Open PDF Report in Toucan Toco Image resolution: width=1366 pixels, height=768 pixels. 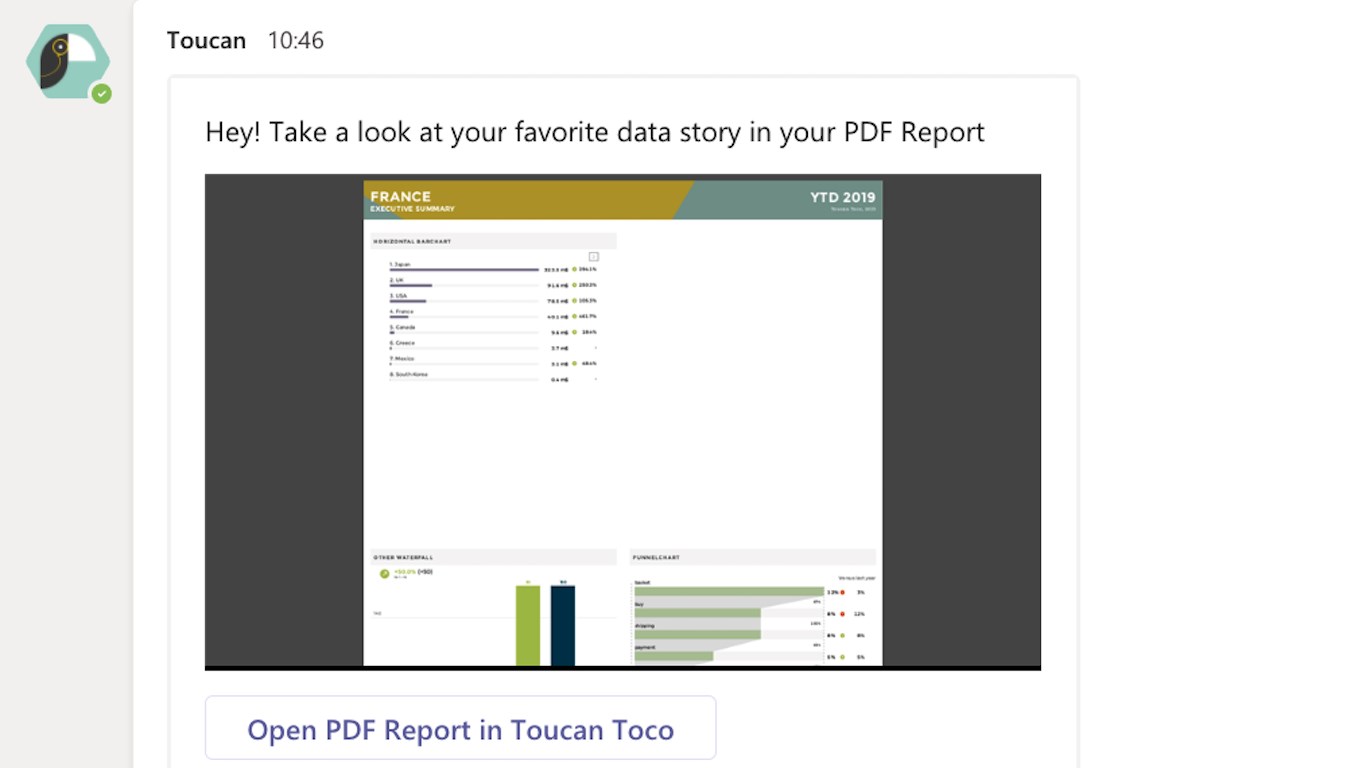pyautogui.click(x=460, y=729)
